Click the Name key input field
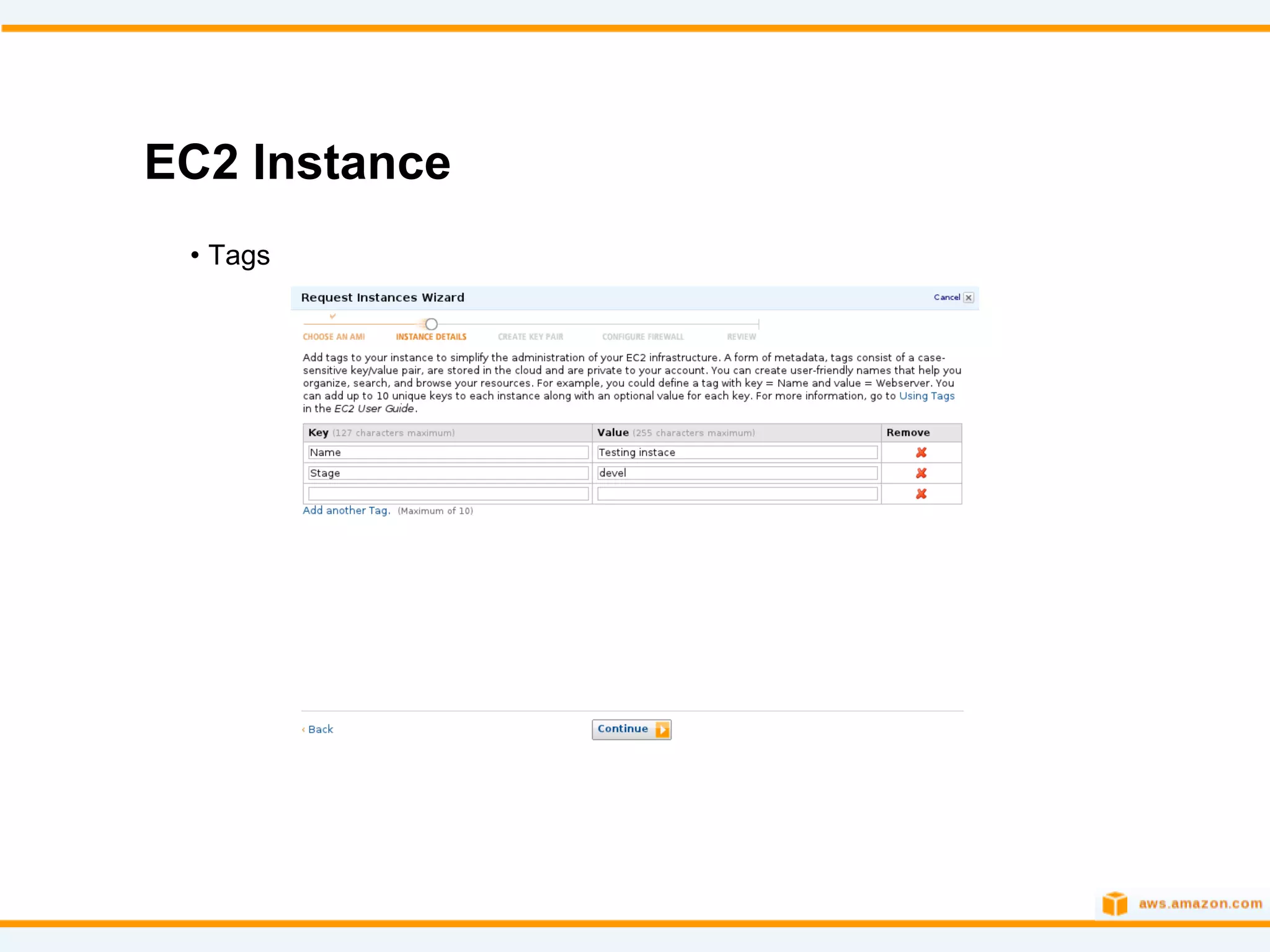This screenshot has width=1270, height=952. coord(448,452)
